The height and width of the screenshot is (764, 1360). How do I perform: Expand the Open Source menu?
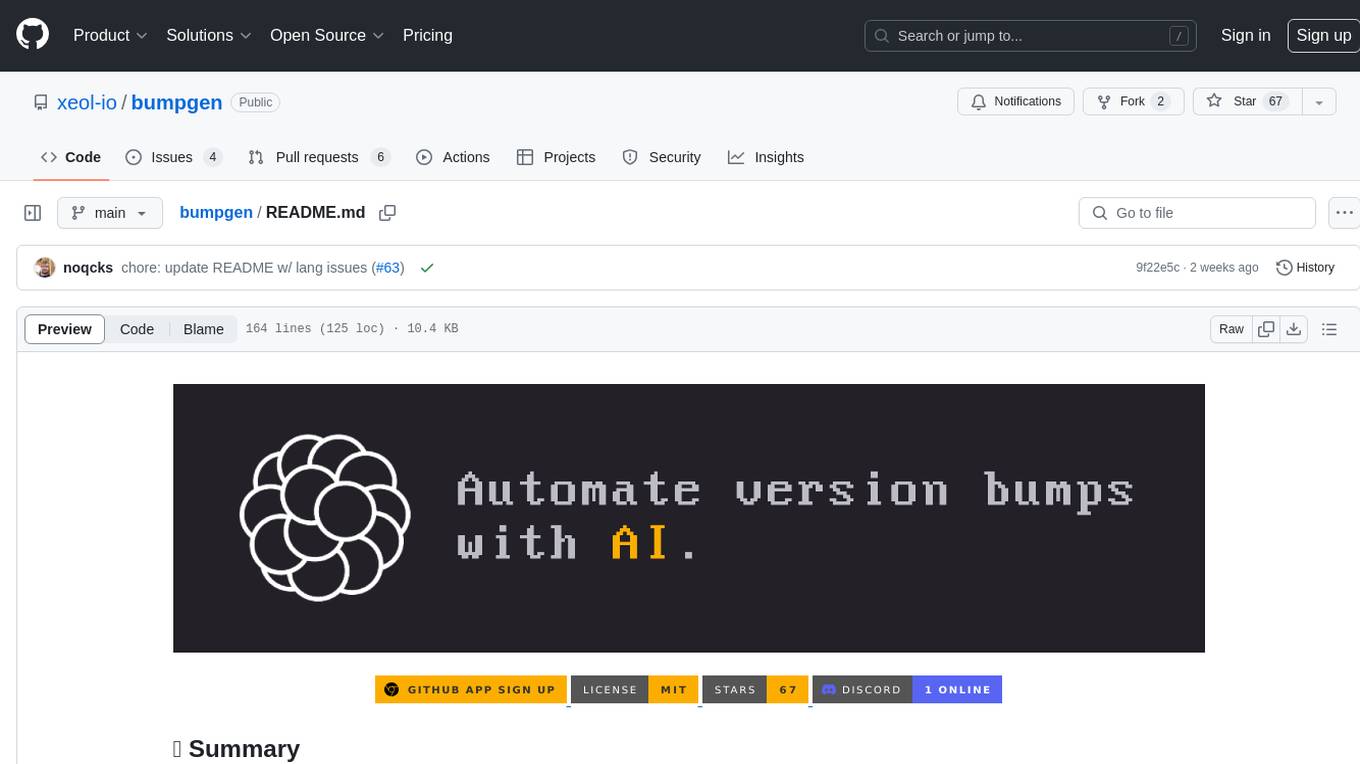click(327, 35)
